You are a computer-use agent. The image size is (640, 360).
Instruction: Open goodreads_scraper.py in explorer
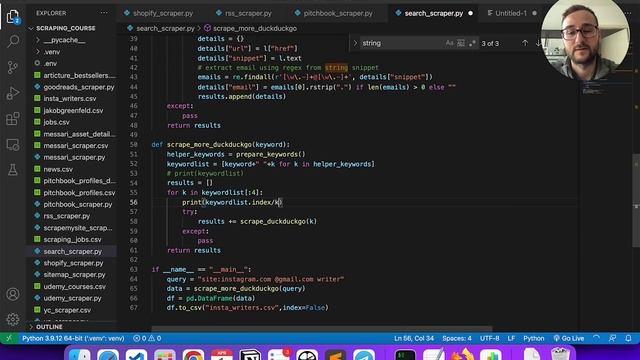click(x=79, y=87)
